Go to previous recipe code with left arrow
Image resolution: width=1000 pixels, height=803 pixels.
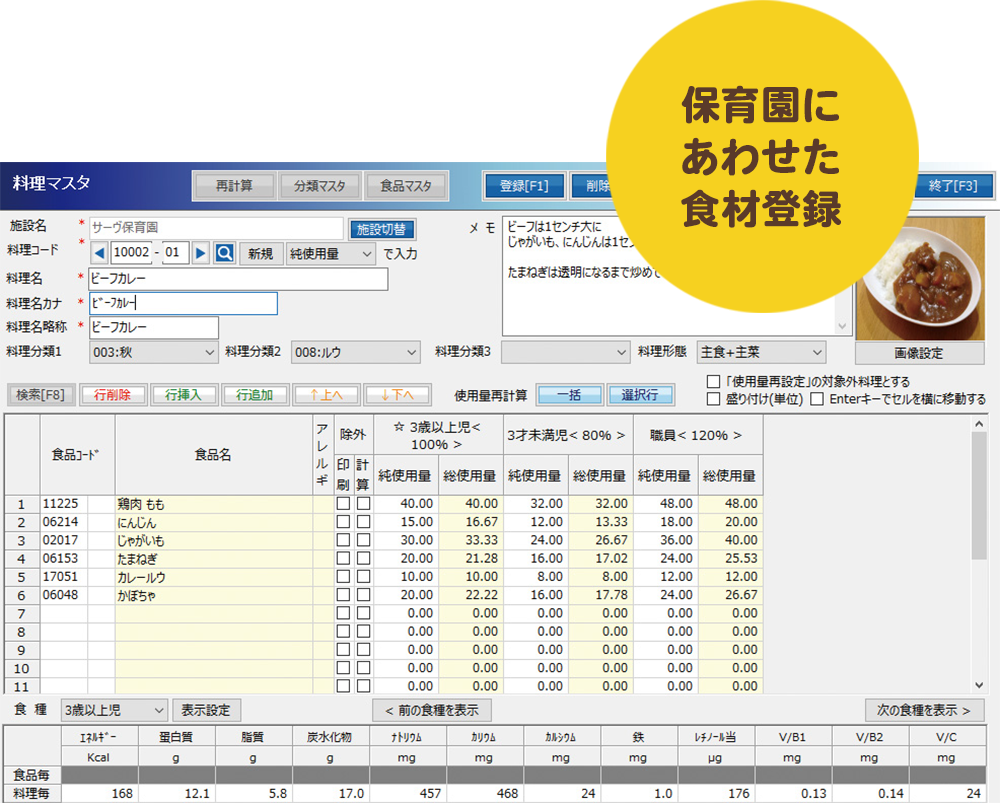coord(99,254)
